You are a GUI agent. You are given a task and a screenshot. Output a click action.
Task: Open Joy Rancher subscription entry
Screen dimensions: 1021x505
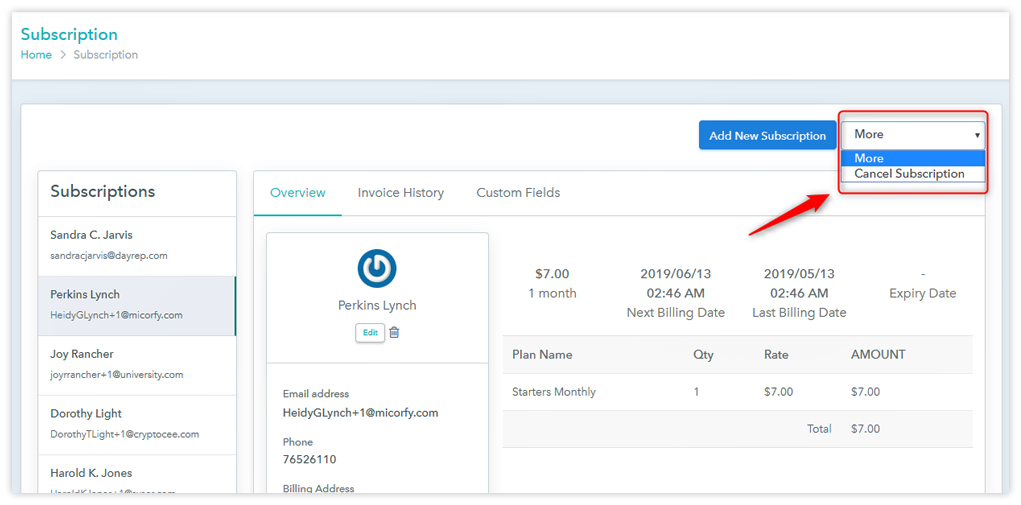point(137,364)
